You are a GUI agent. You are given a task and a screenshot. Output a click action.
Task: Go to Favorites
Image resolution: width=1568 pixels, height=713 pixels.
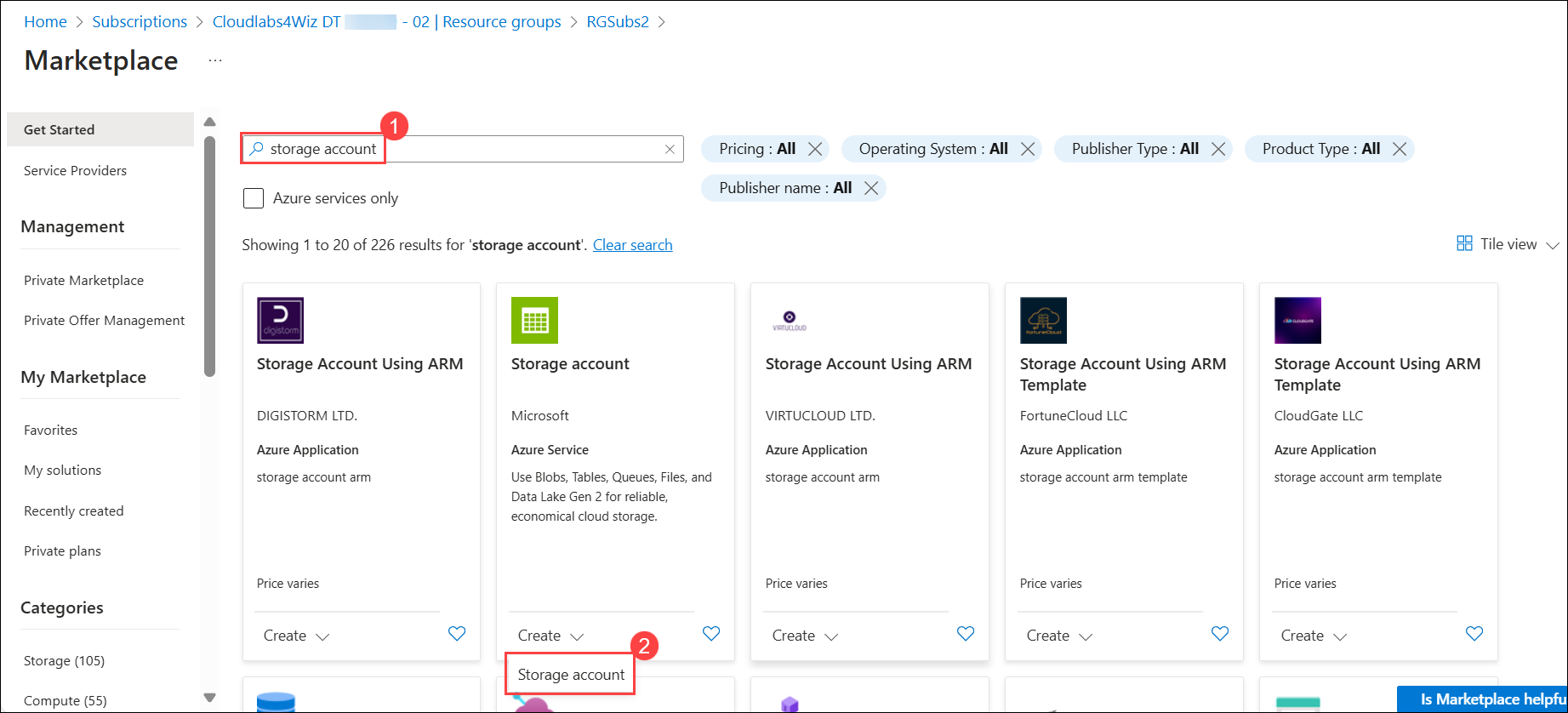click(50, 430)
